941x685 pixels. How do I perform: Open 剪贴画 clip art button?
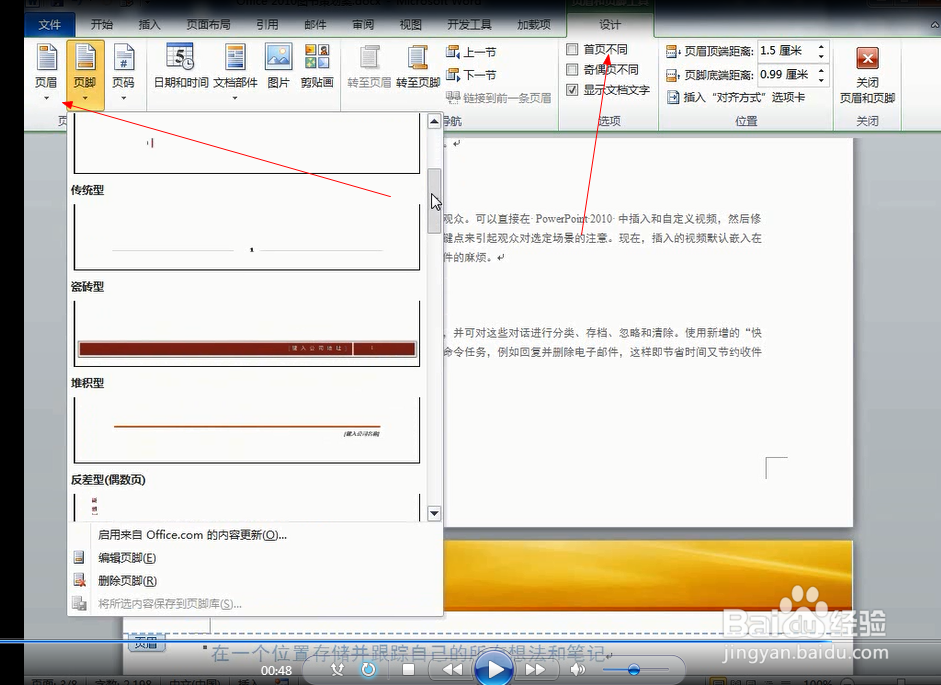pos(317,66)
